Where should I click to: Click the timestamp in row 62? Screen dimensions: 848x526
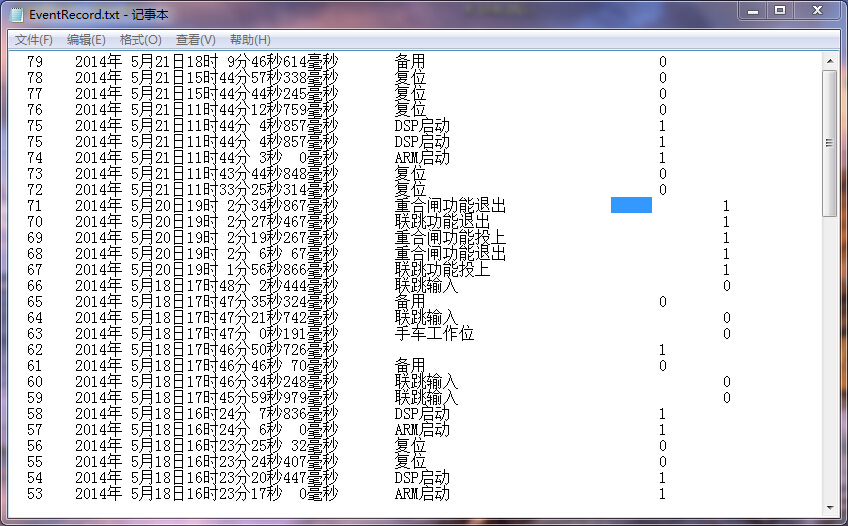207,350
